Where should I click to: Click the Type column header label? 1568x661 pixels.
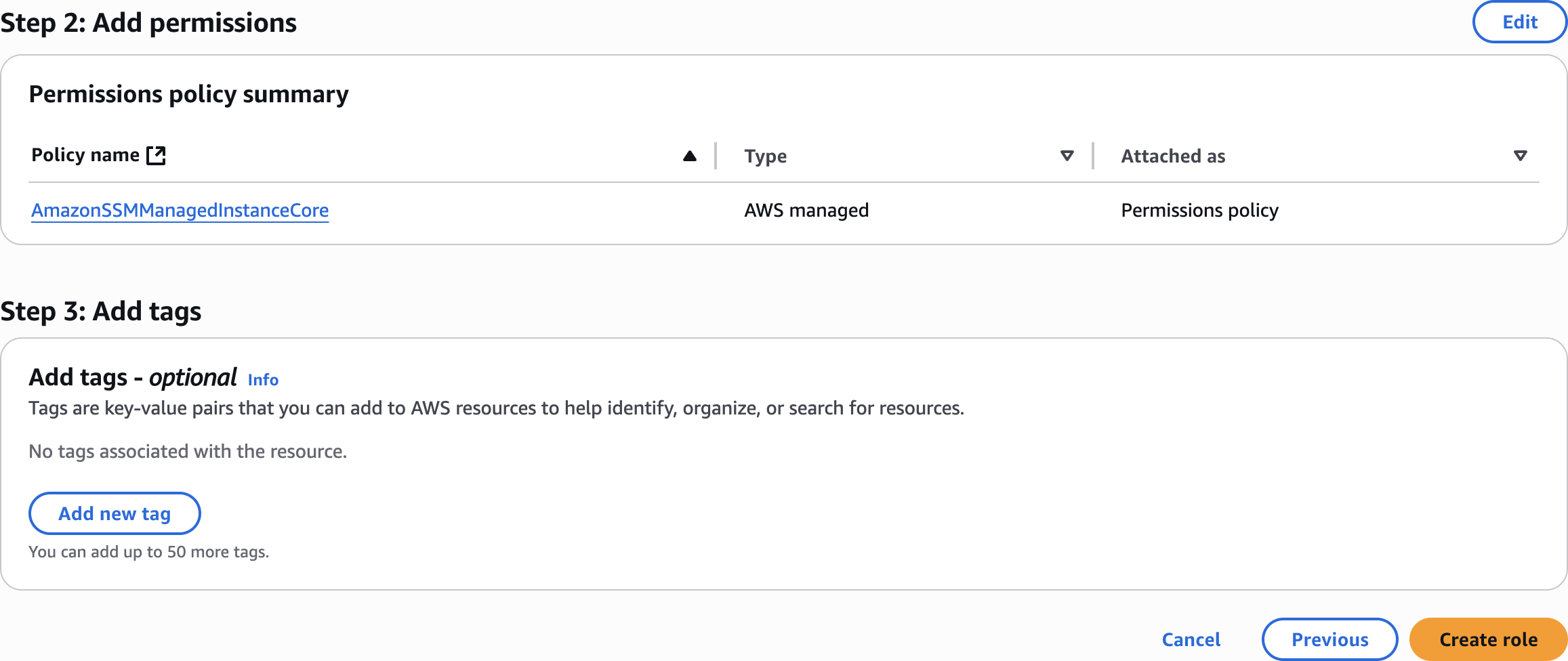pos(765,156)
